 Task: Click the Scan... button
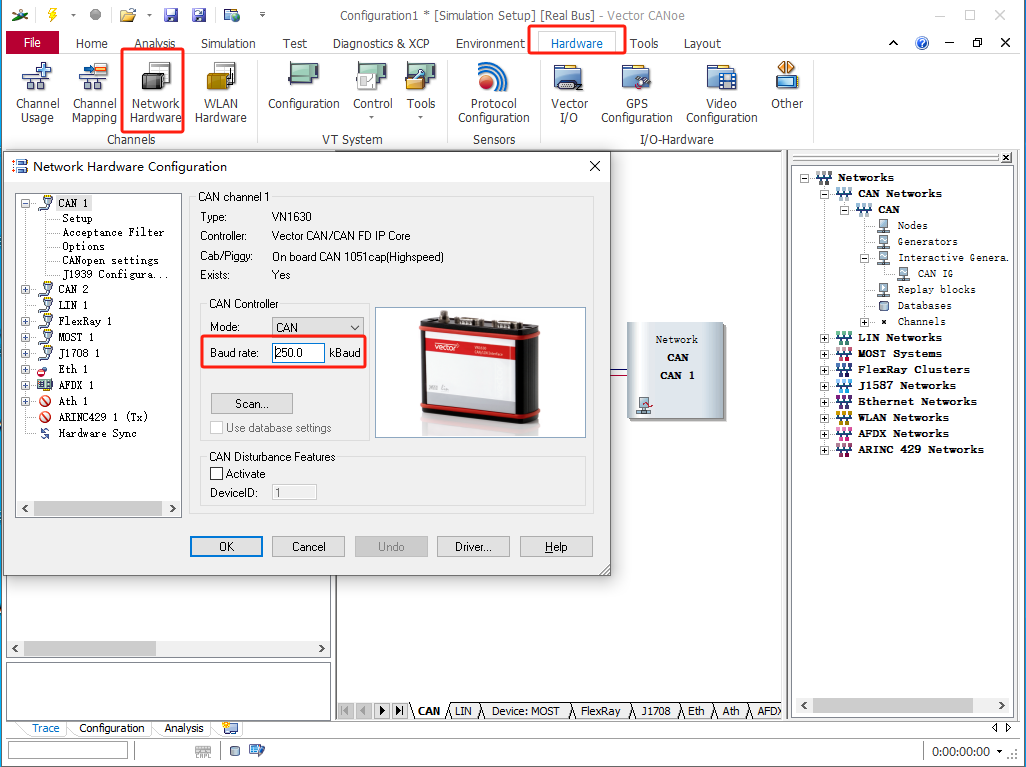(x=252, y=404)
